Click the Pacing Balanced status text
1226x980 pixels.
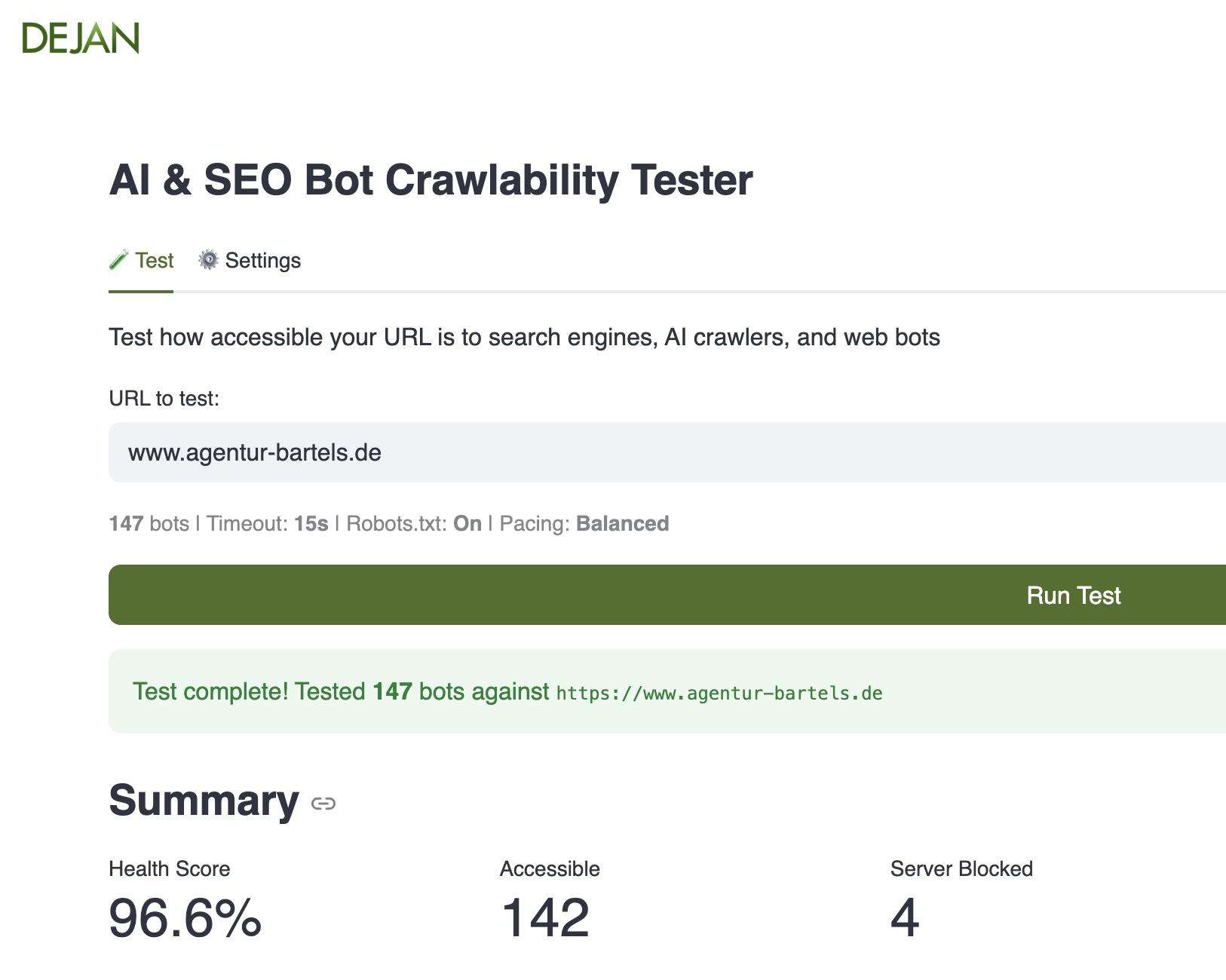click(584, 523)
